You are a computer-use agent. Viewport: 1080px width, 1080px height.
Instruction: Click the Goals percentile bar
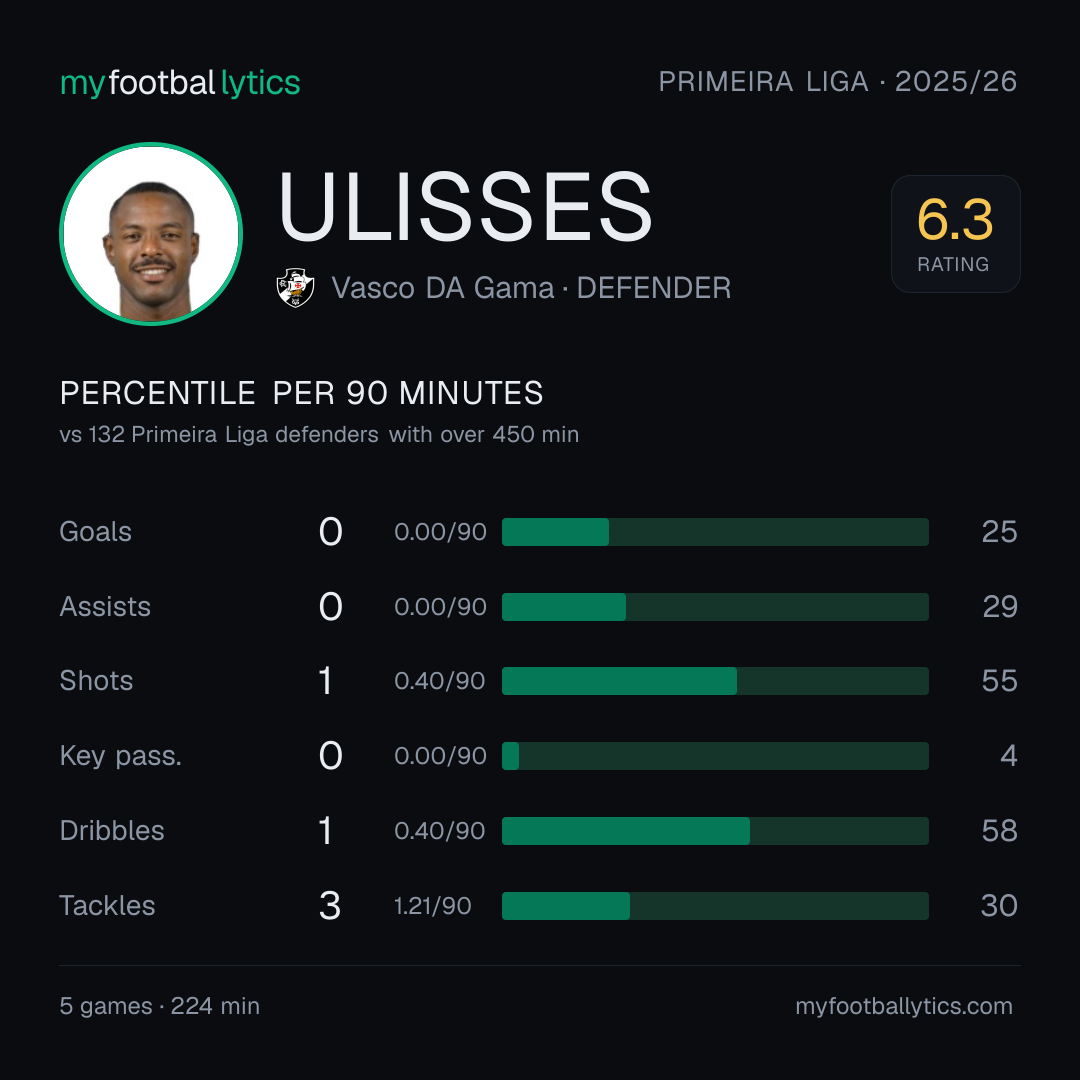715,532
